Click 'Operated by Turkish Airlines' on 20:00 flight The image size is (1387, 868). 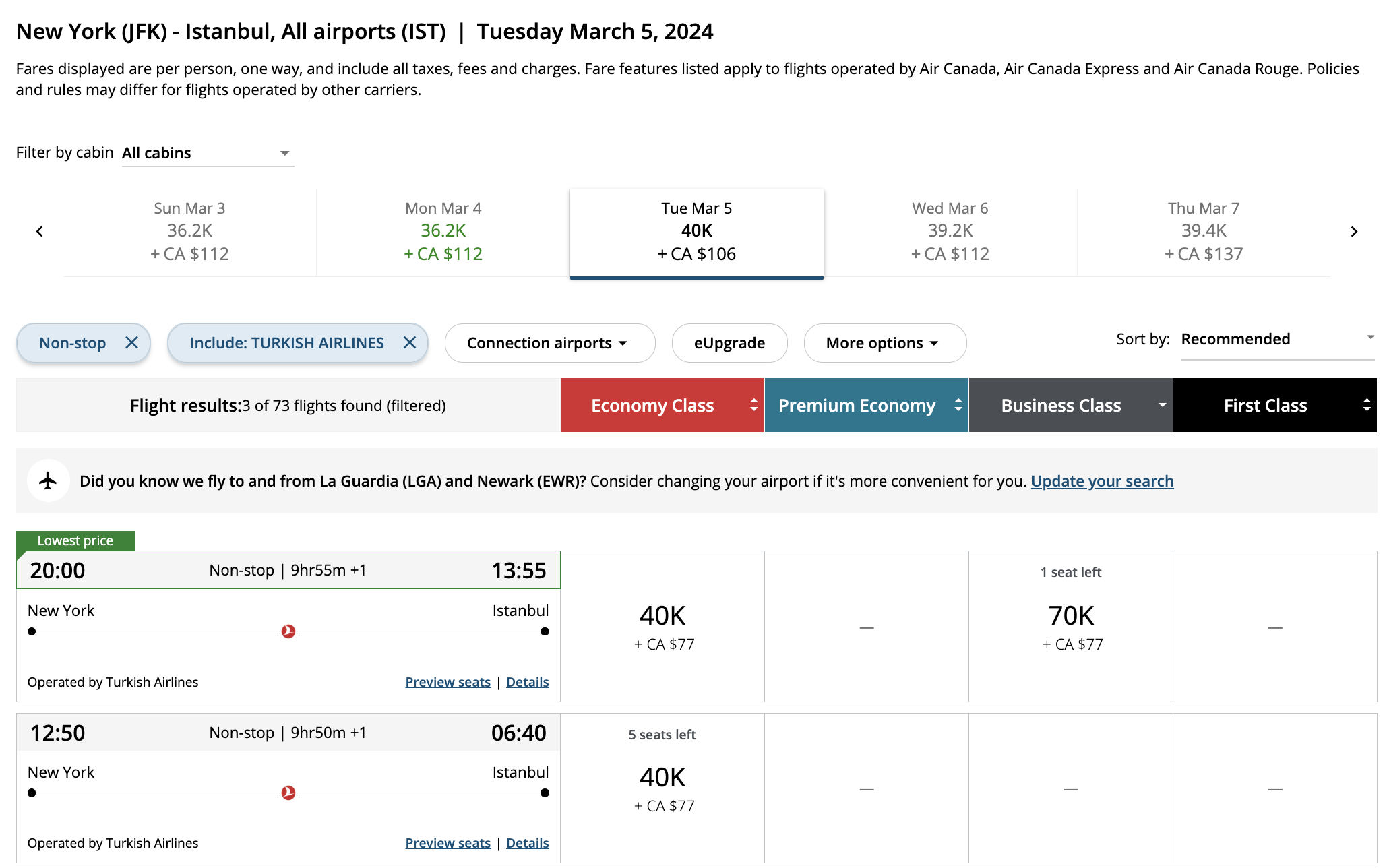[x=113, y=682]
